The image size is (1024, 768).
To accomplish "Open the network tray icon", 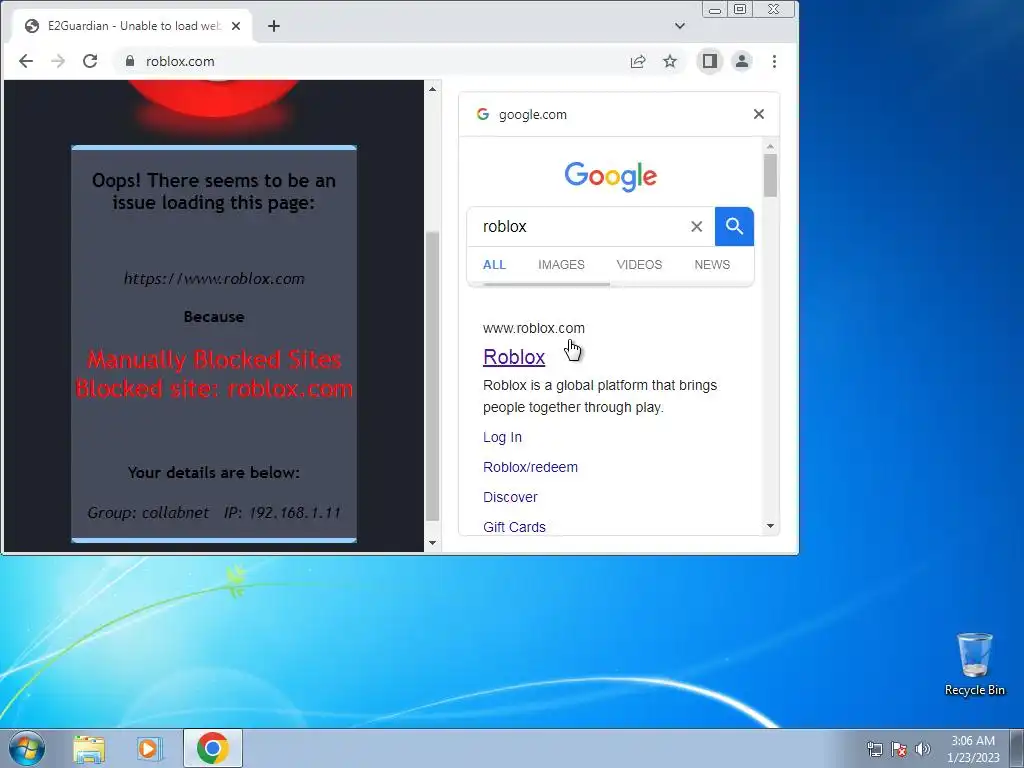I will click(x=874, y=749).
